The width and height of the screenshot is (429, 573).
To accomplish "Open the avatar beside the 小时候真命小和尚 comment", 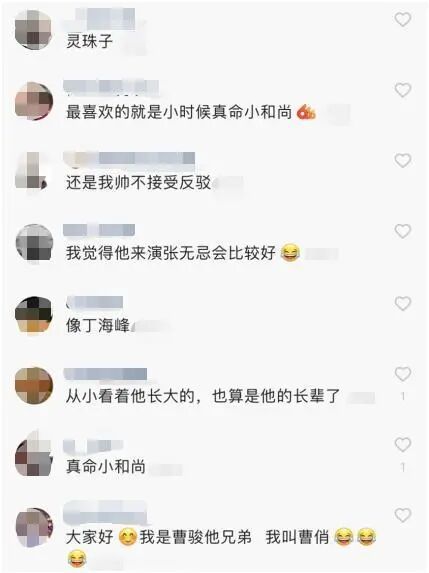I will click(34, 101).
